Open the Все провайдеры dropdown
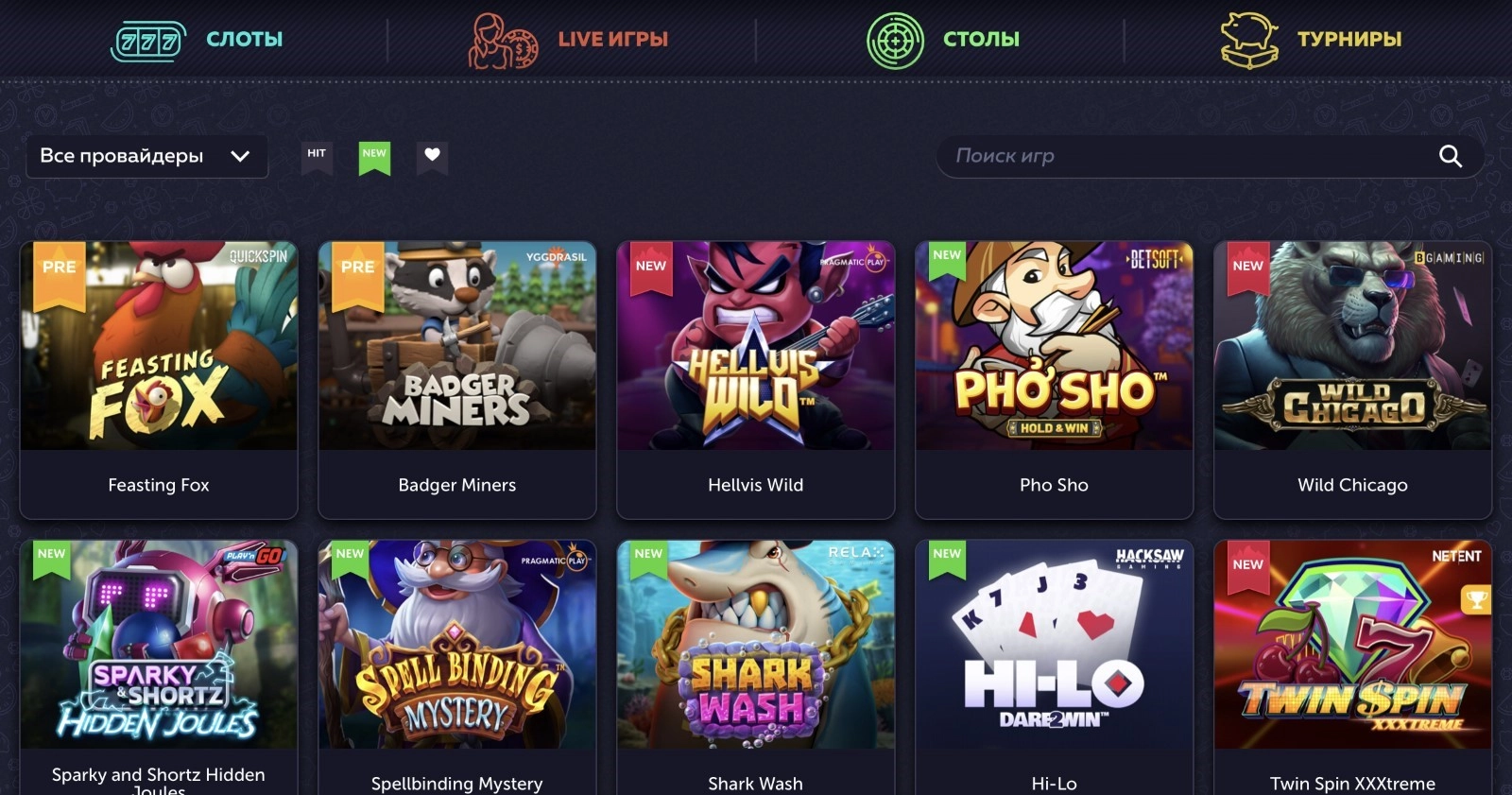This screenshot has width=1512, height=795. (146, 156)
